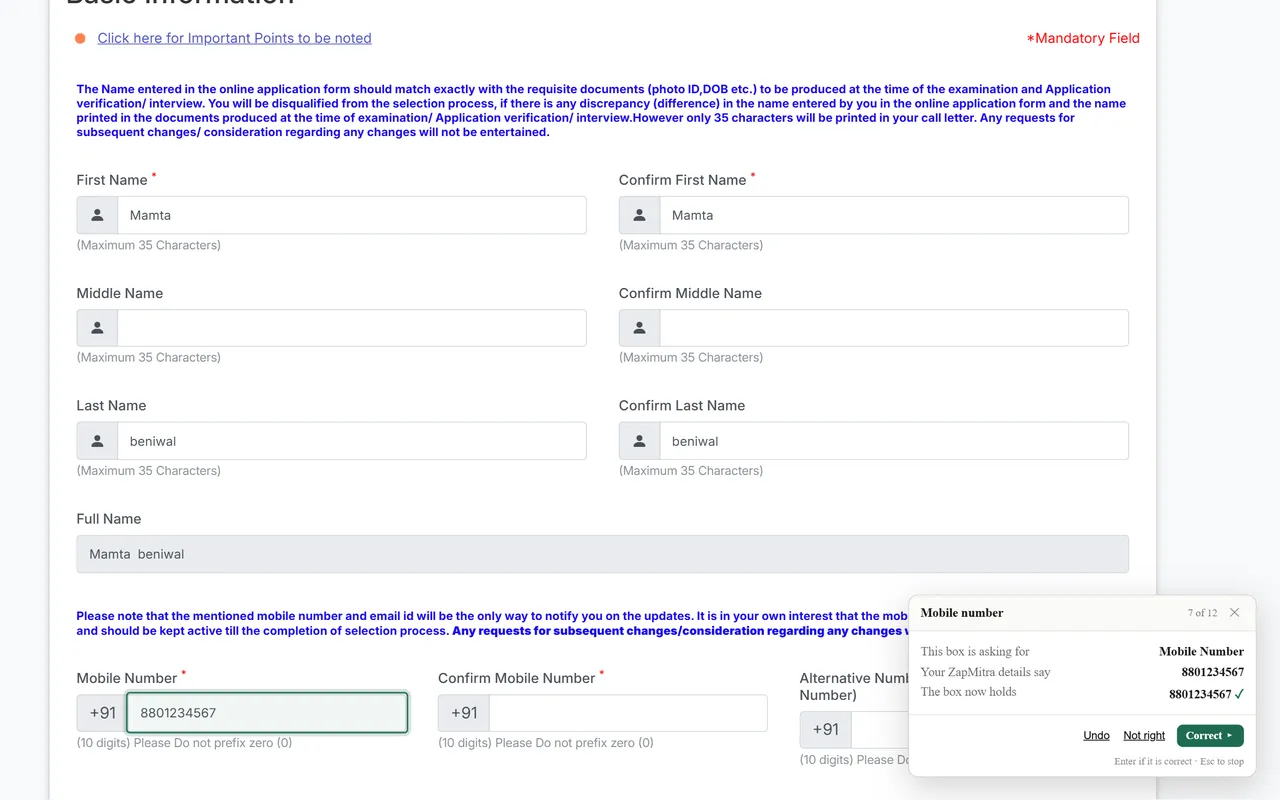Click +91 prefix of Mobile Number
The width and height of the screenshot is (1280, 800).
pyautogui.click(x=102, y=713)
